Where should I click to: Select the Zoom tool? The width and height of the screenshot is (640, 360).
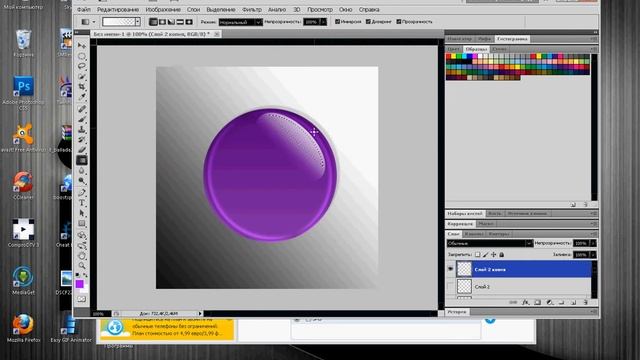(x=82, y=266)
